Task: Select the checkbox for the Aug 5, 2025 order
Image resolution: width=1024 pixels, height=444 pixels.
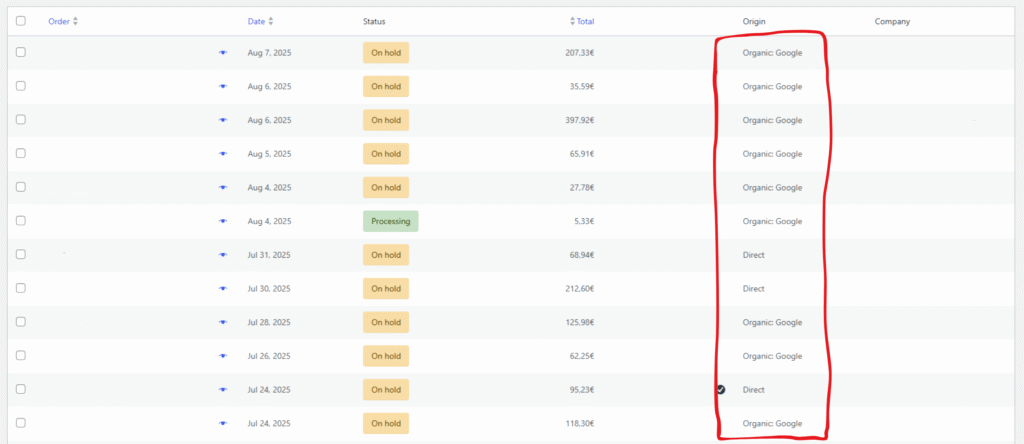Action: point(21,153)
